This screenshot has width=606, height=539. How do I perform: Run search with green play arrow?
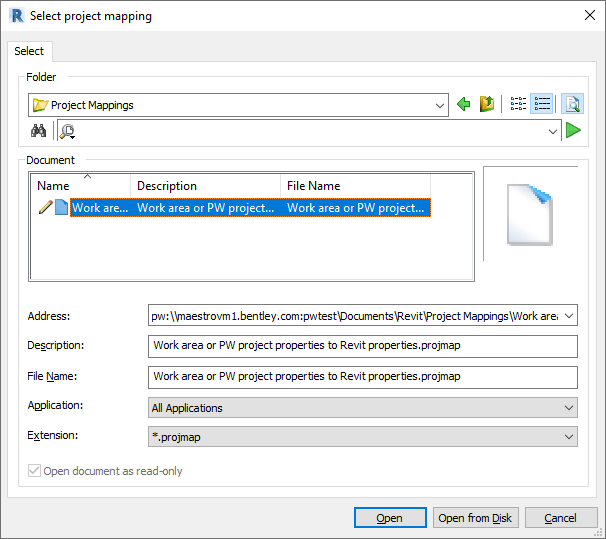[x=573, y=131]
